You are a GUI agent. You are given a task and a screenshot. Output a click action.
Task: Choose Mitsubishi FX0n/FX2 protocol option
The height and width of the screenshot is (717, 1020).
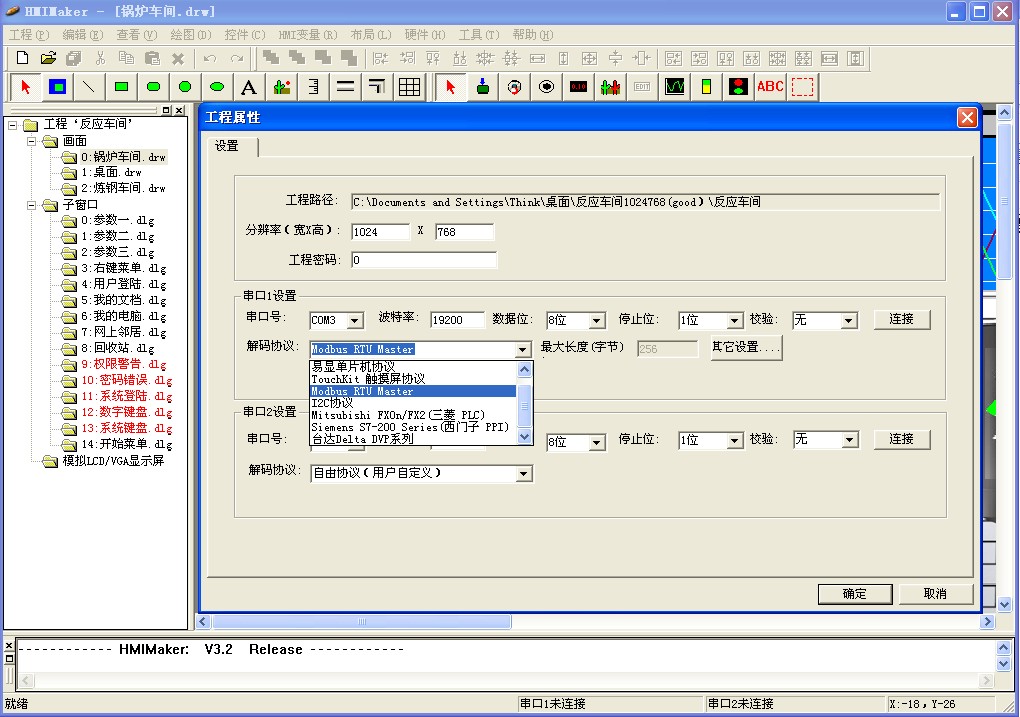(412, 415)
